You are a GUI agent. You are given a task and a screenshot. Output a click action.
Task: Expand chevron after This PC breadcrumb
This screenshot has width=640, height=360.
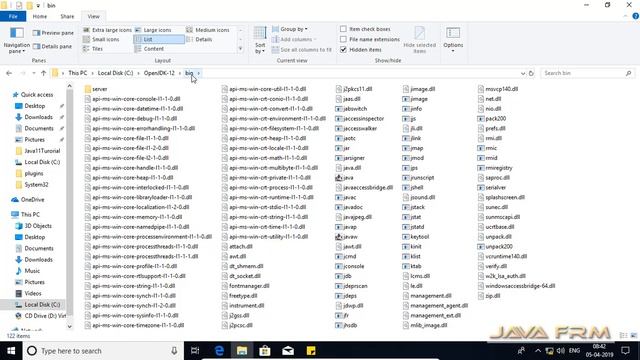pos(92,73)
